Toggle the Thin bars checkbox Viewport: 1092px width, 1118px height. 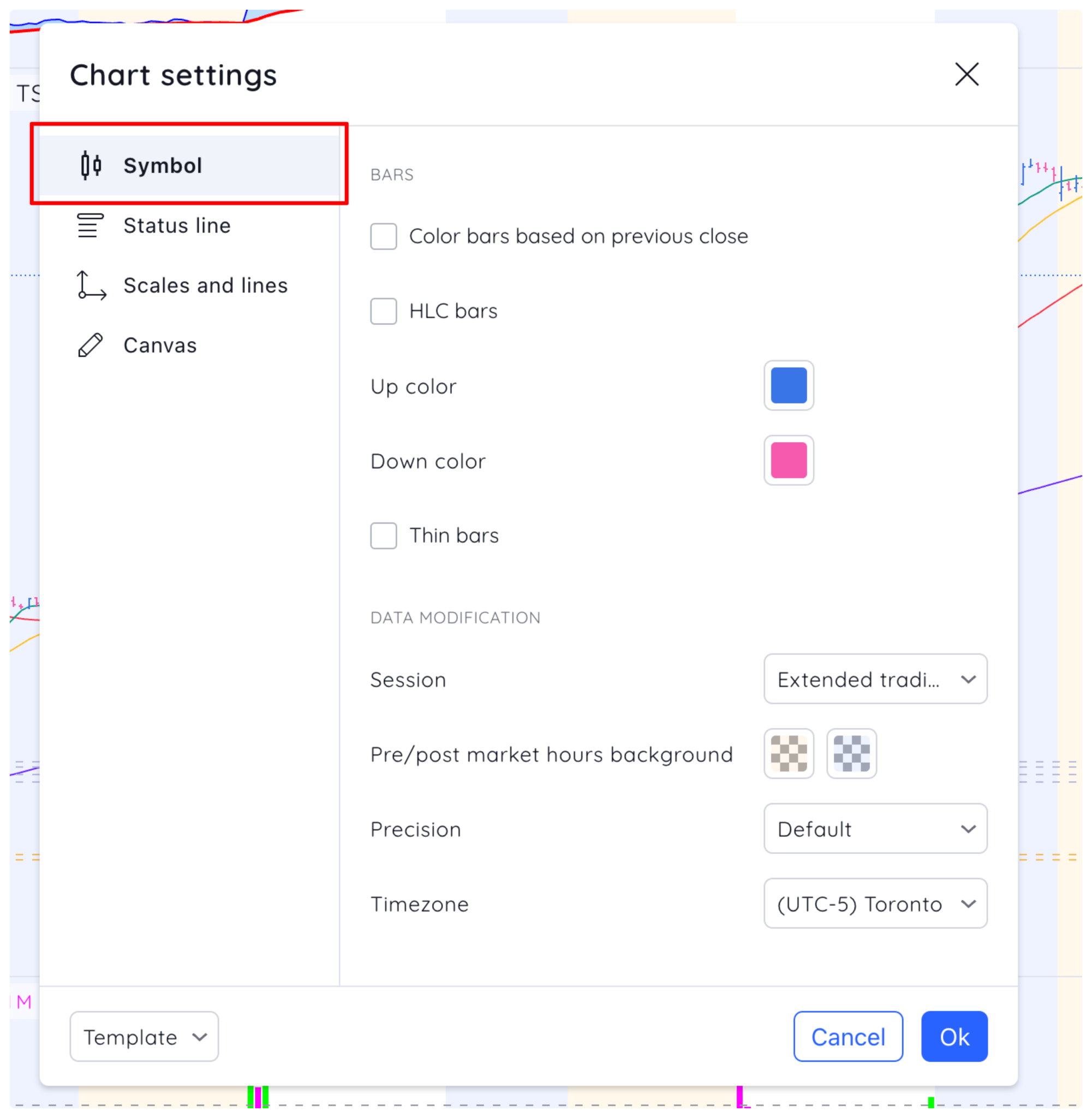384,536
